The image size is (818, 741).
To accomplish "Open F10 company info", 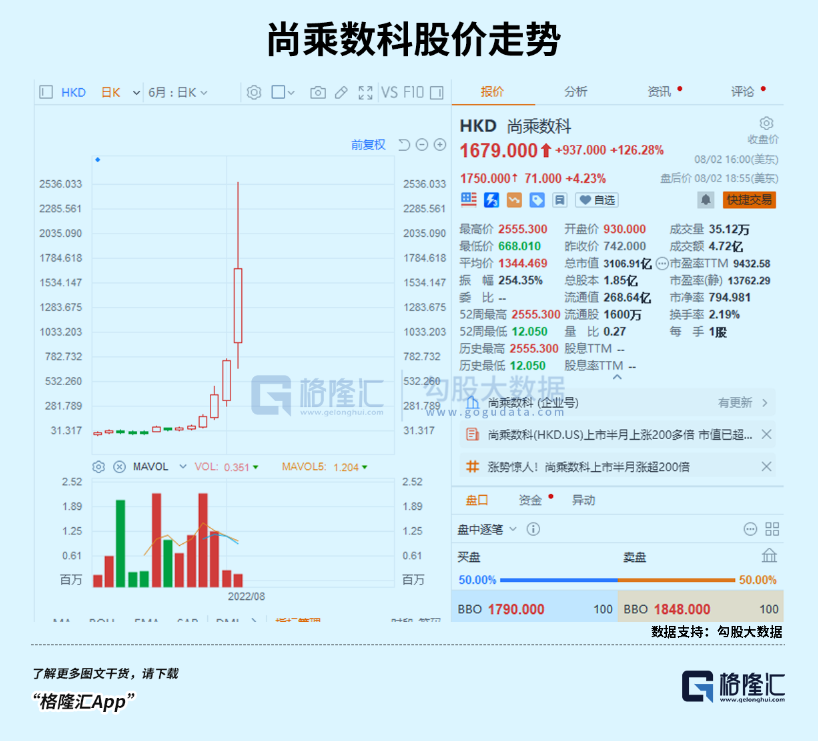I will click(x=413, y=92).
